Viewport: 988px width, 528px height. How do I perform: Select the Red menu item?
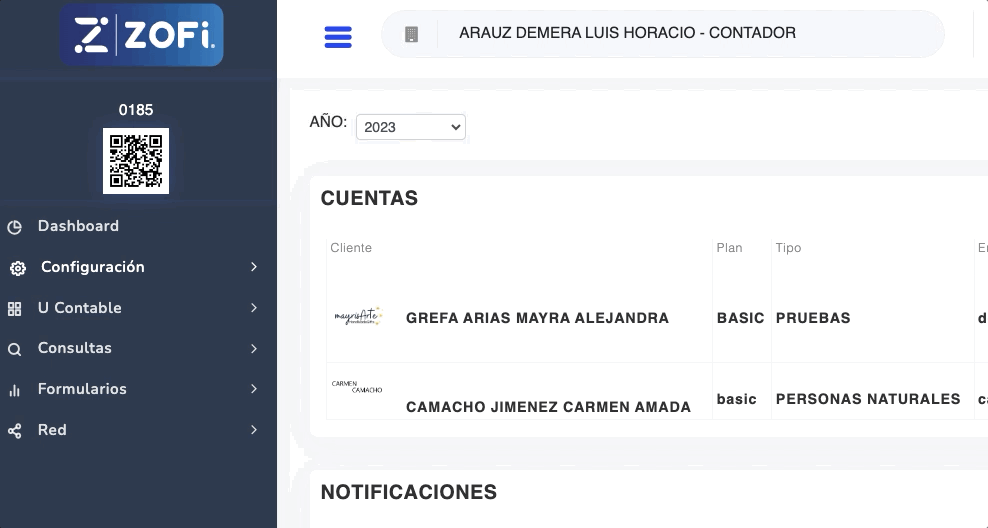[52, 430]
